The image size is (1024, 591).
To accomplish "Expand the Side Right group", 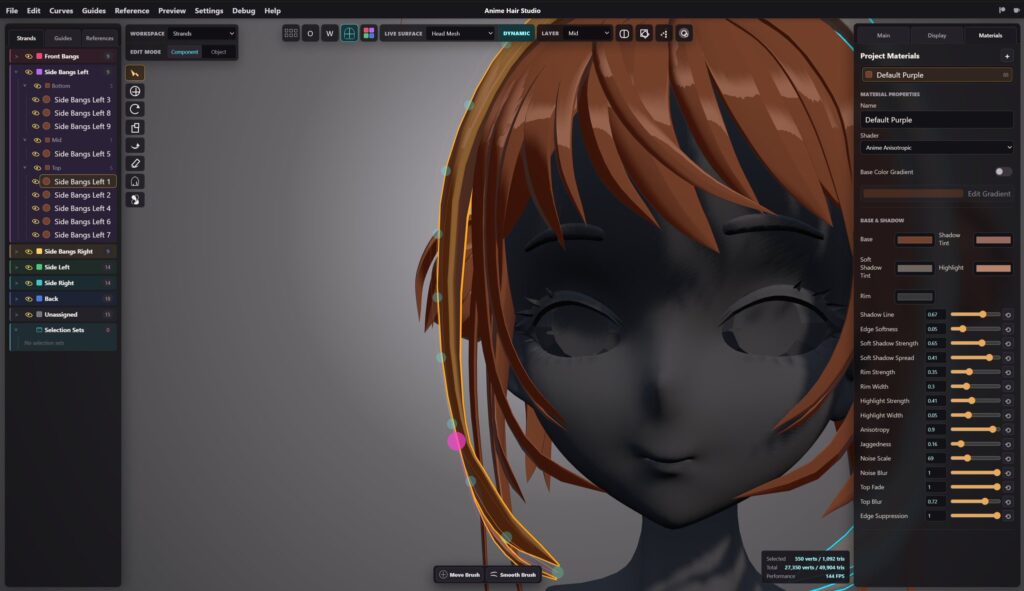I will [16, 283].
